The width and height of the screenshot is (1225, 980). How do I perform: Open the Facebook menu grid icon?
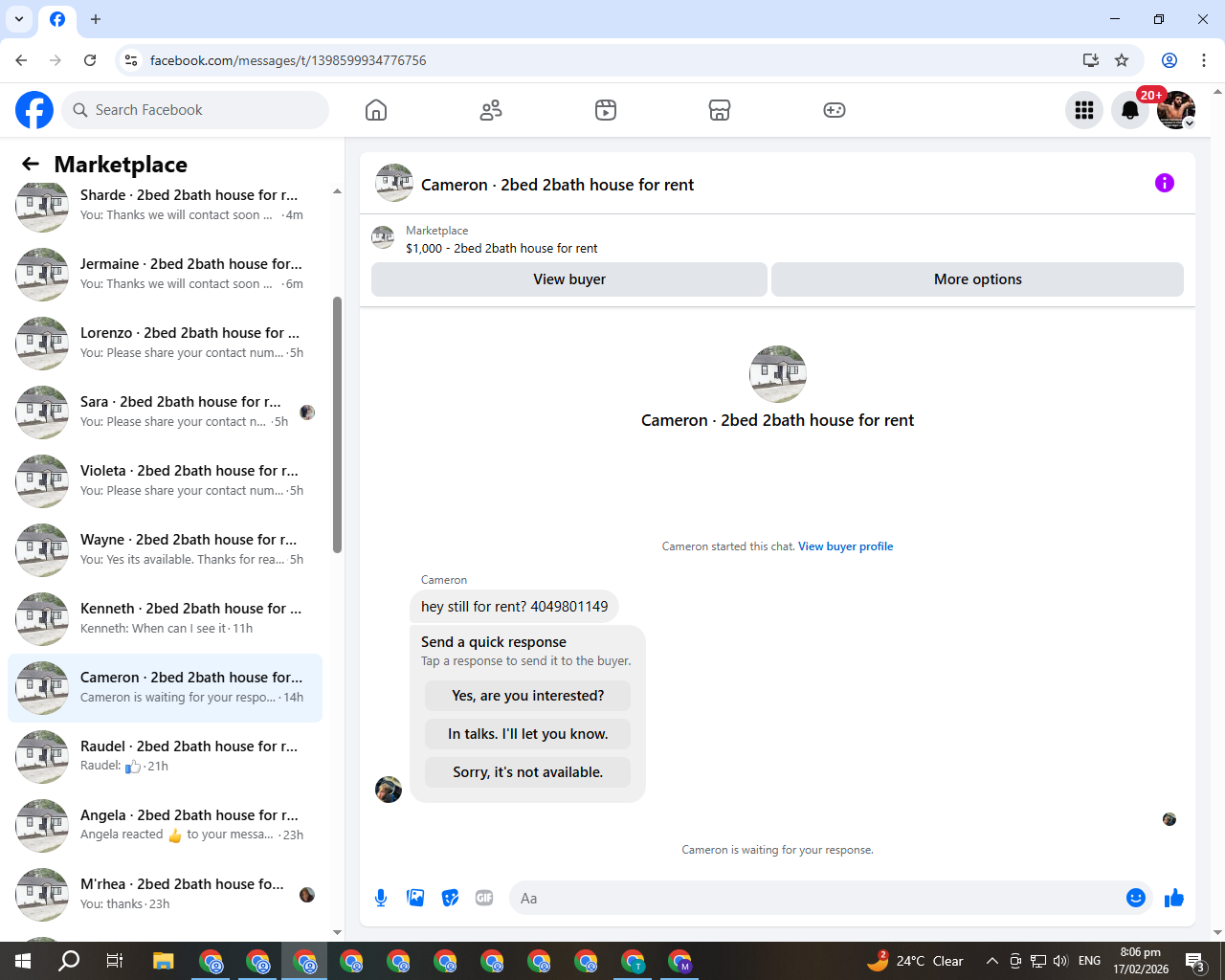pos(1084,110)
